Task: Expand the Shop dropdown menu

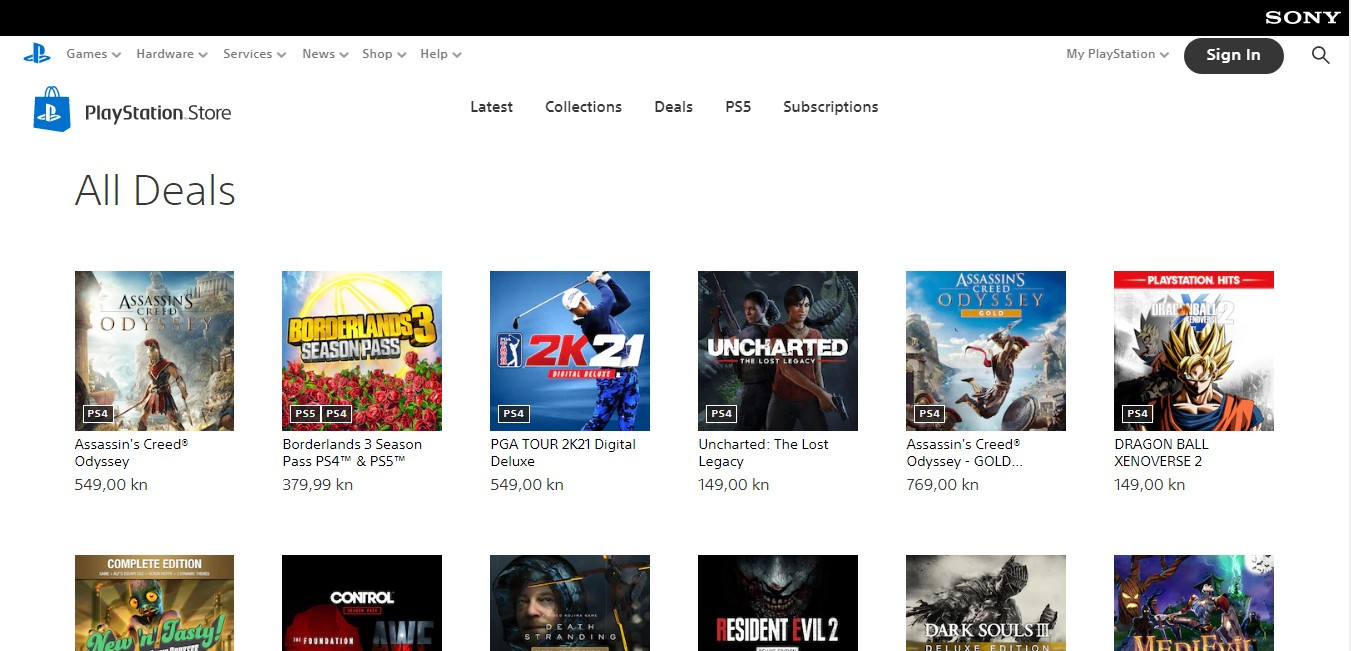Action: tap(384, 54)
